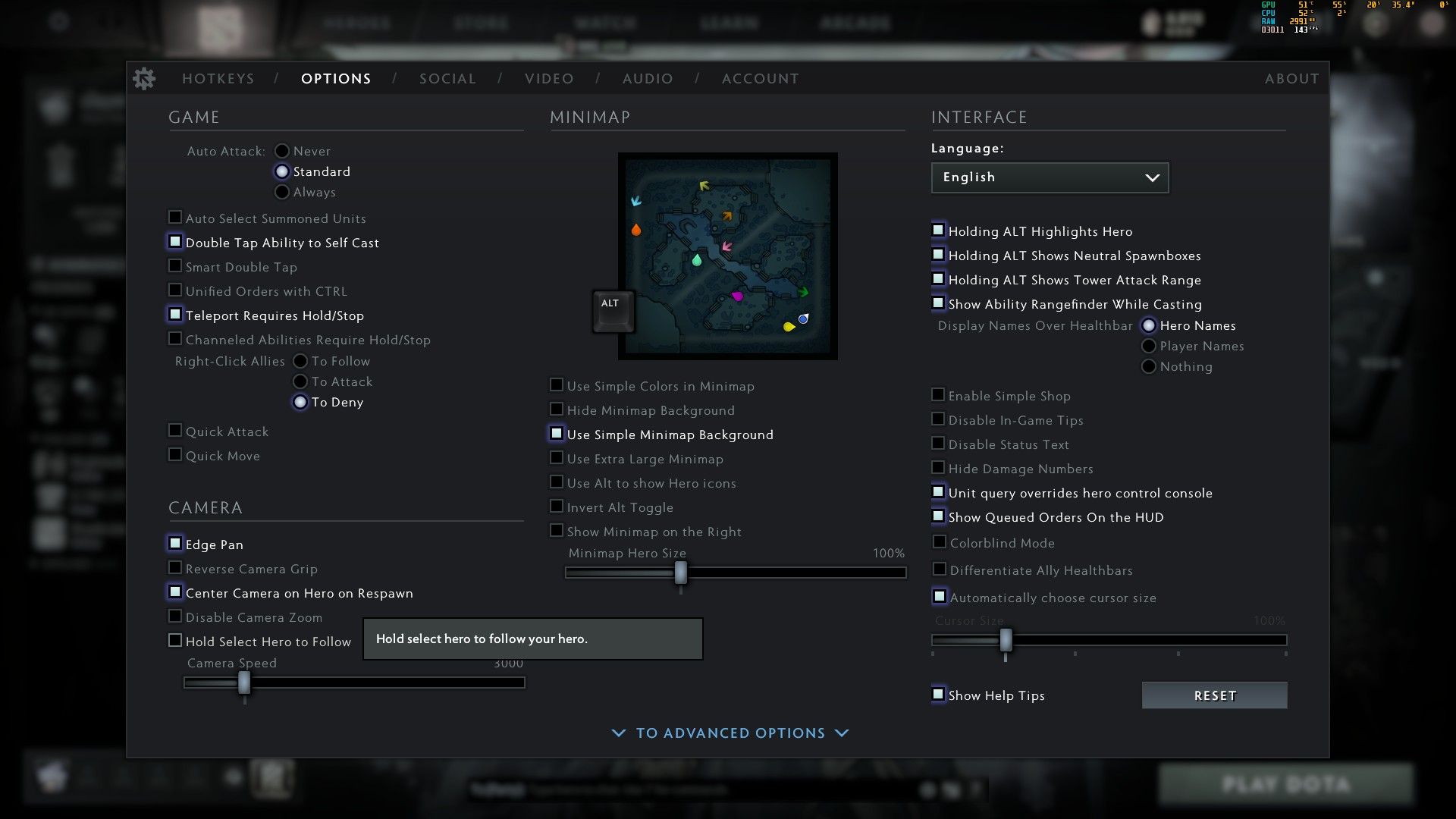Toggle Double Tap Ability to Self Cast
This screenshot has width=1456, height=819.
tap(175, 242)
